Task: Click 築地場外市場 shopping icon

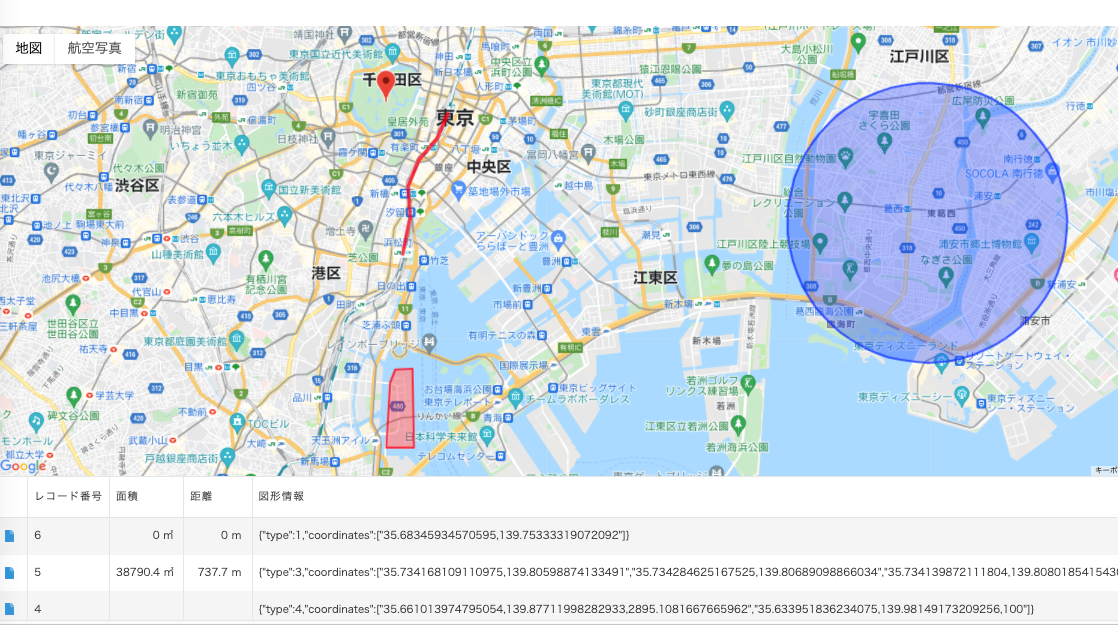Action: pos(458,190)
